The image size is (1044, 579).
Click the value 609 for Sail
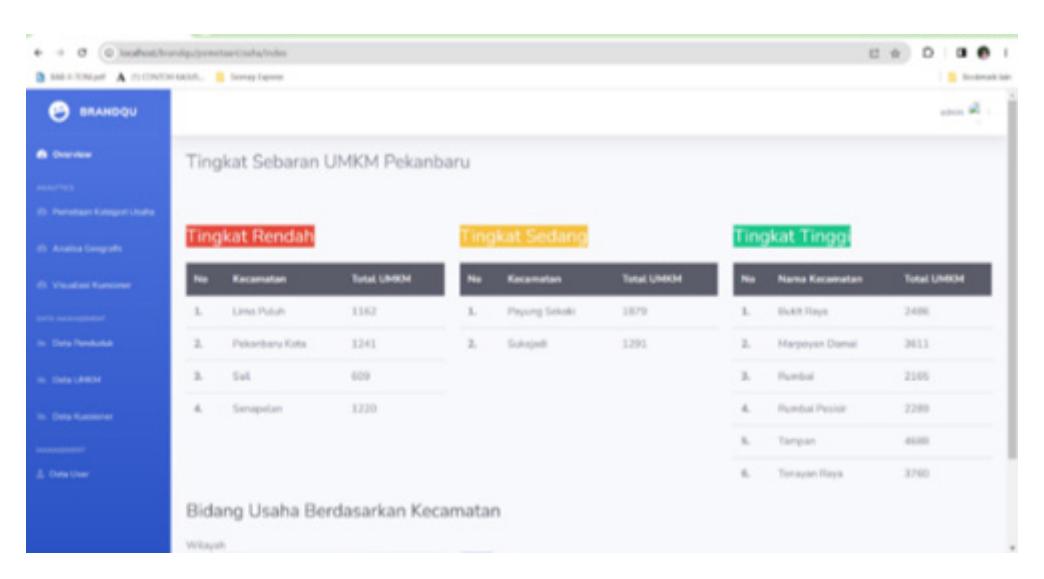361,377
